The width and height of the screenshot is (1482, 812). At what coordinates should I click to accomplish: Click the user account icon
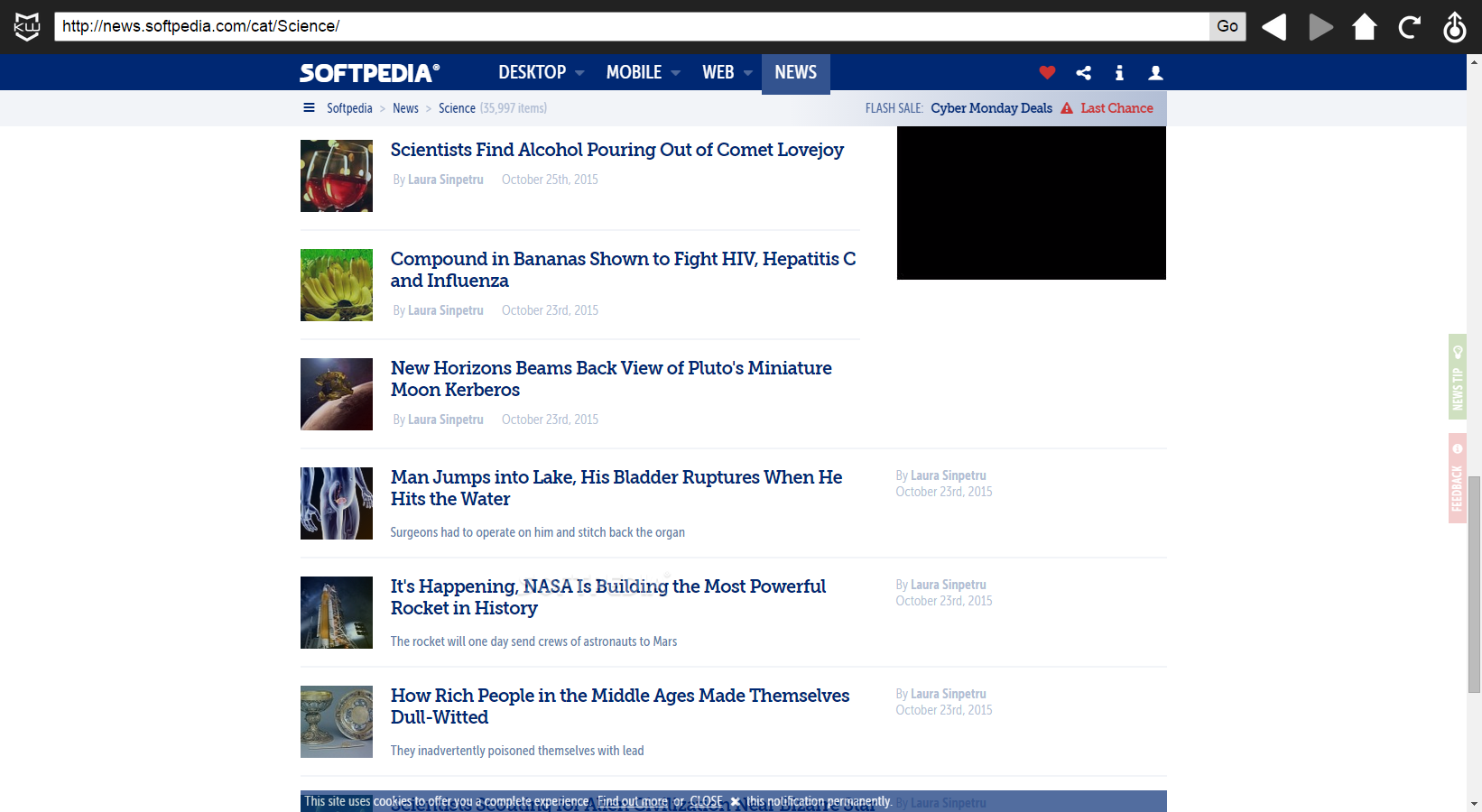pyautogui.click(x=1155, y=73)
